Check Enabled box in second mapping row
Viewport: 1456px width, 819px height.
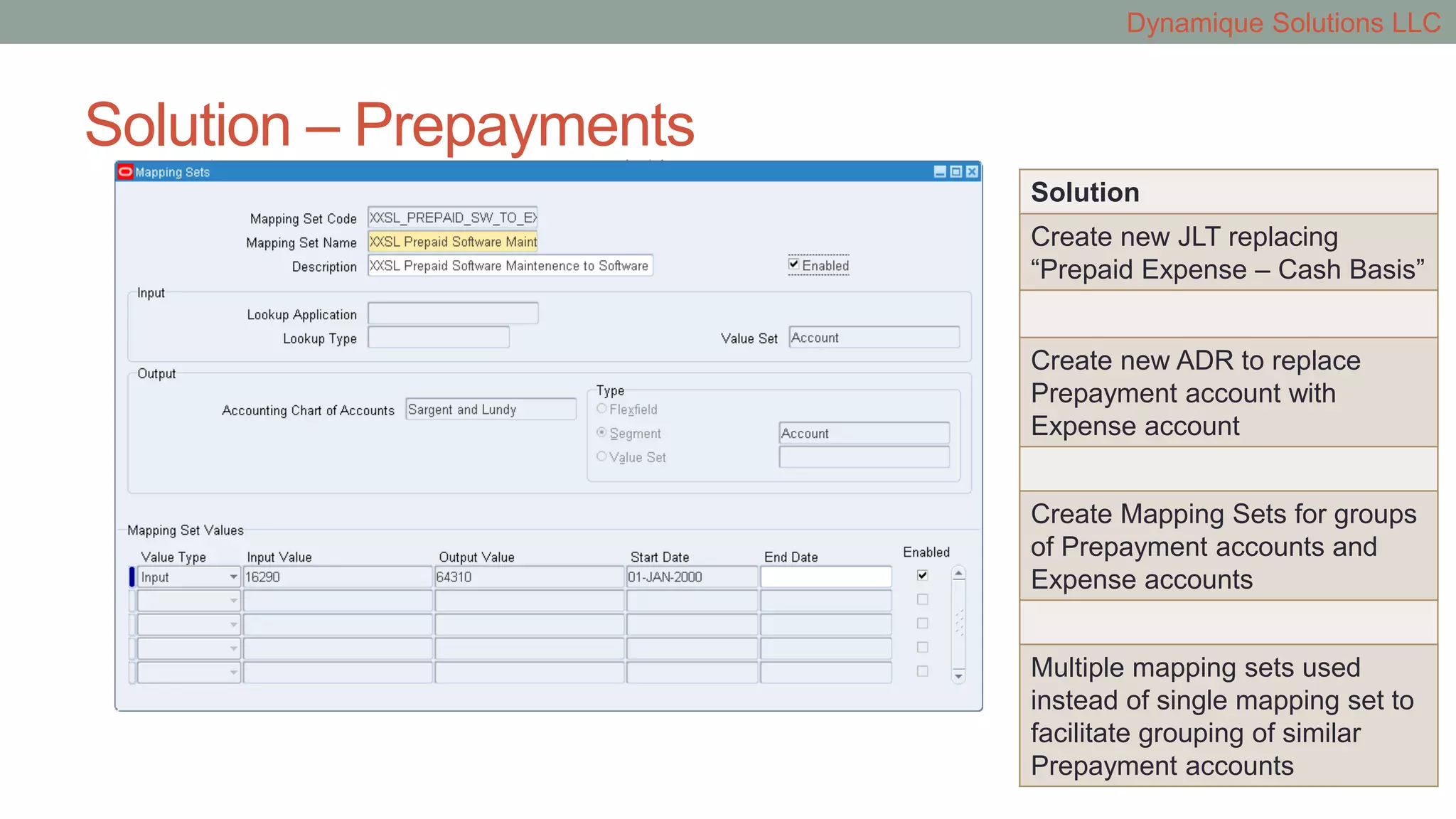[922, 599]
